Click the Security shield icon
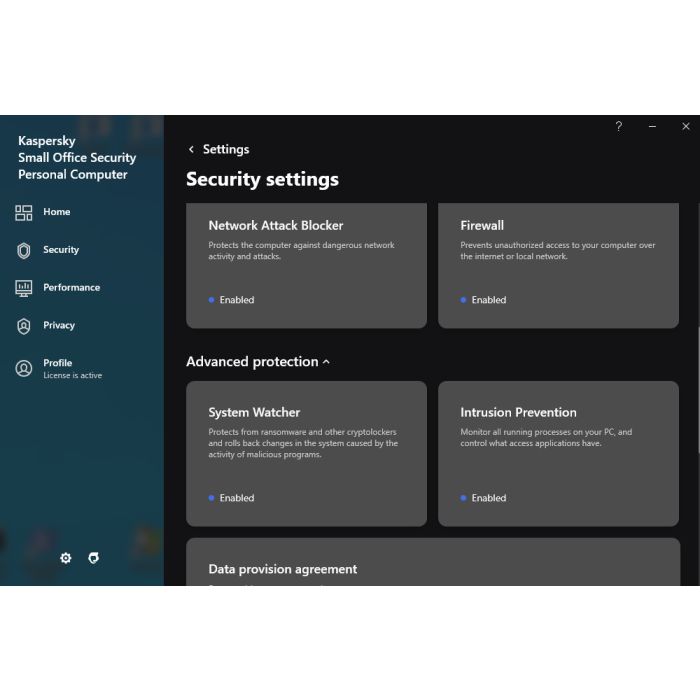The width and height of the screenshot is (700, 700). [24, 250]
